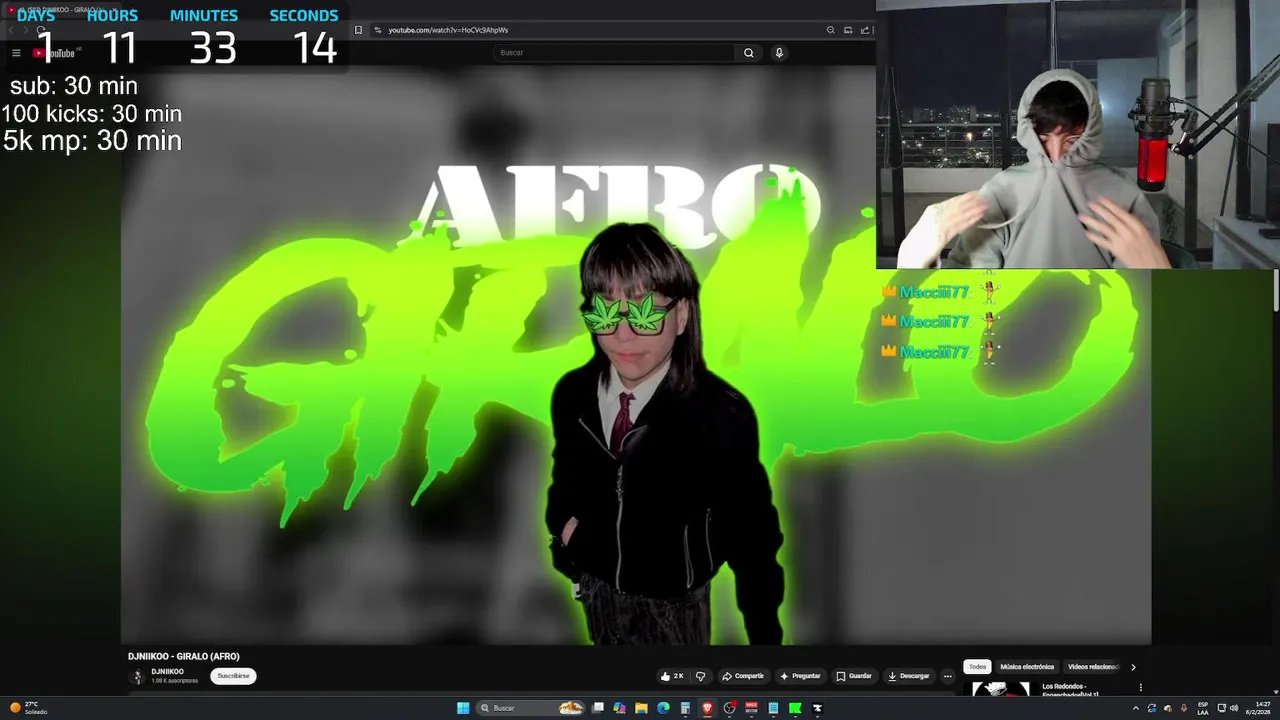The width and height of the screenshot is (1280, 720).
Task: Open the Windows Start menu
Action: pos(463,708)
